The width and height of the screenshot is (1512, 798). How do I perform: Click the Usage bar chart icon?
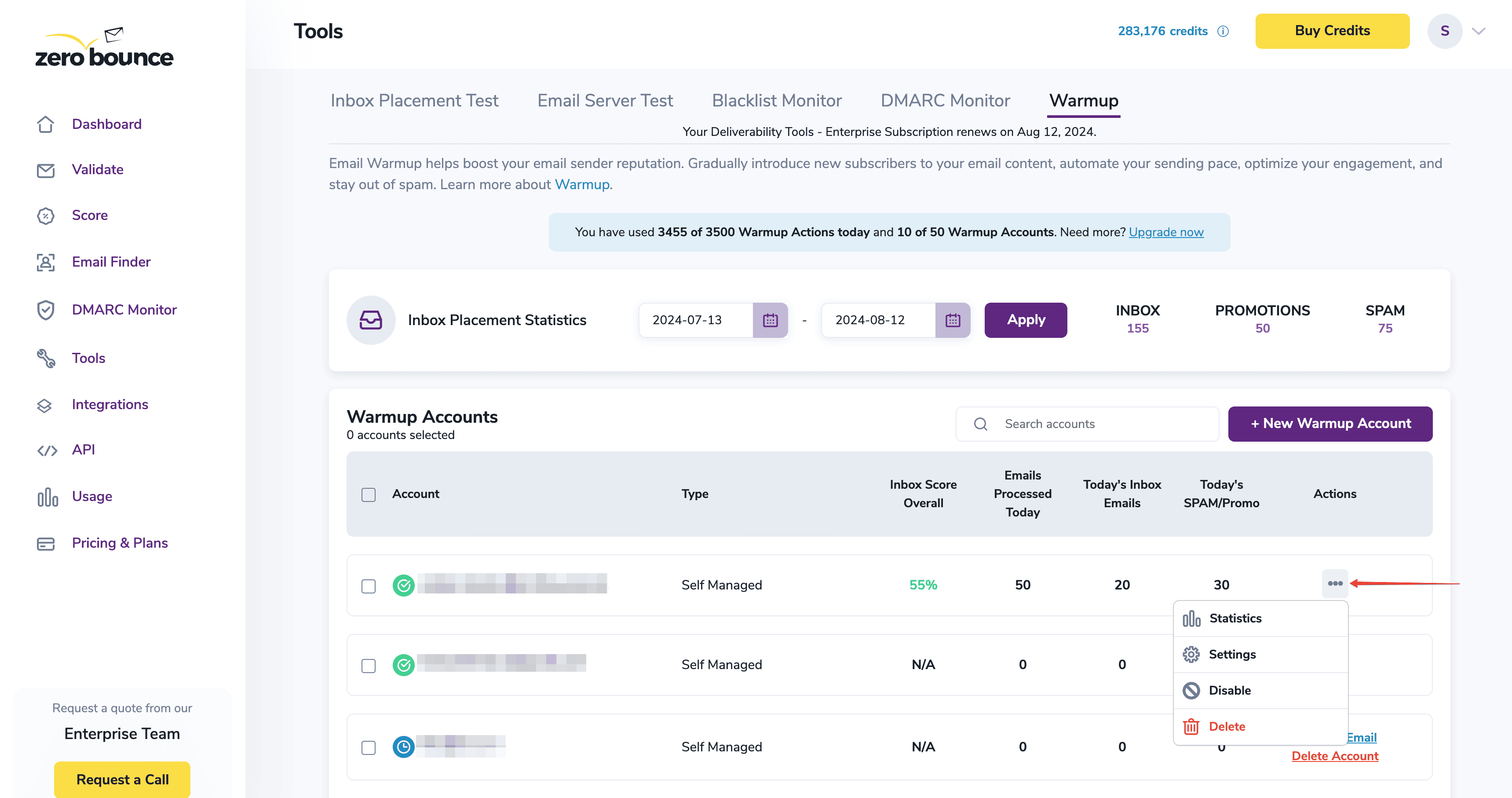point(47,497)
